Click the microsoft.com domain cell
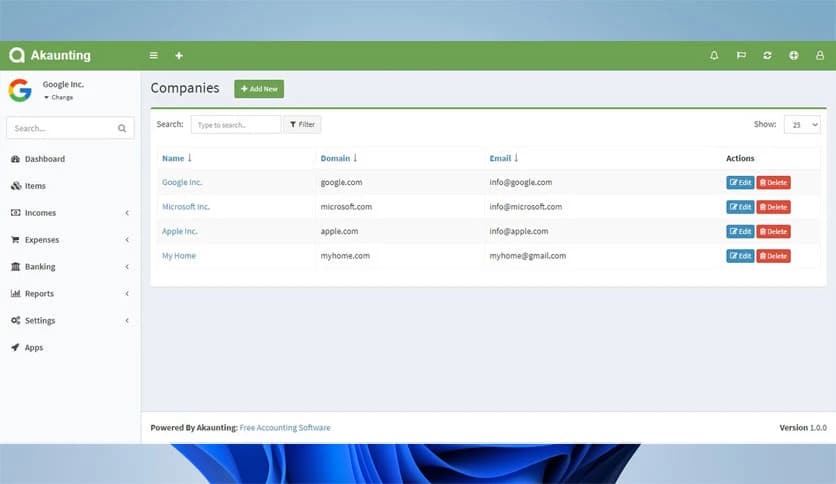Viewport: 836px width, 484px height. 346,207
